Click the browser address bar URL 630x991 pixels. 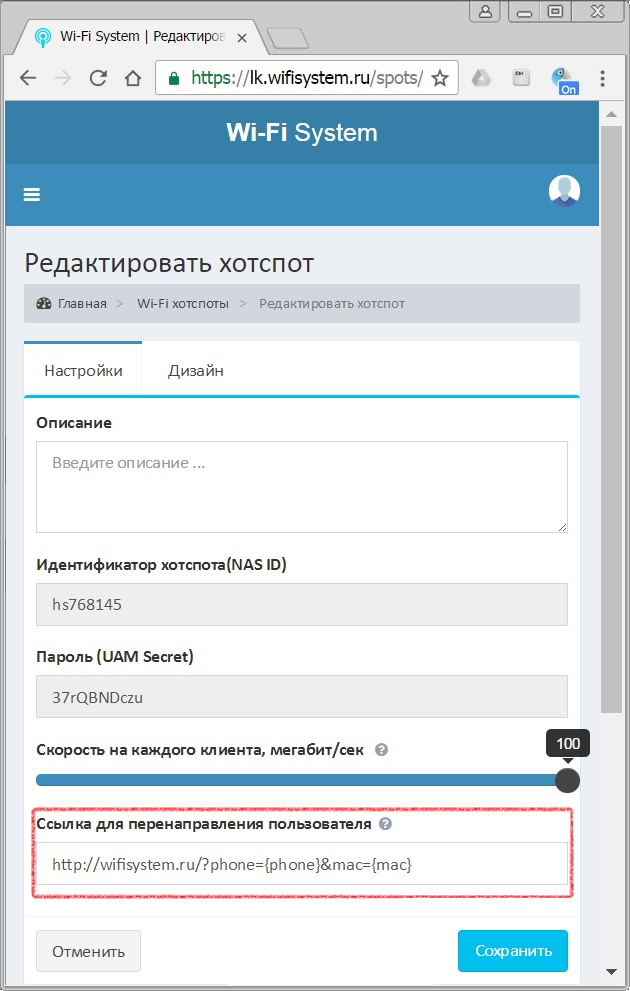coord(307,78)
